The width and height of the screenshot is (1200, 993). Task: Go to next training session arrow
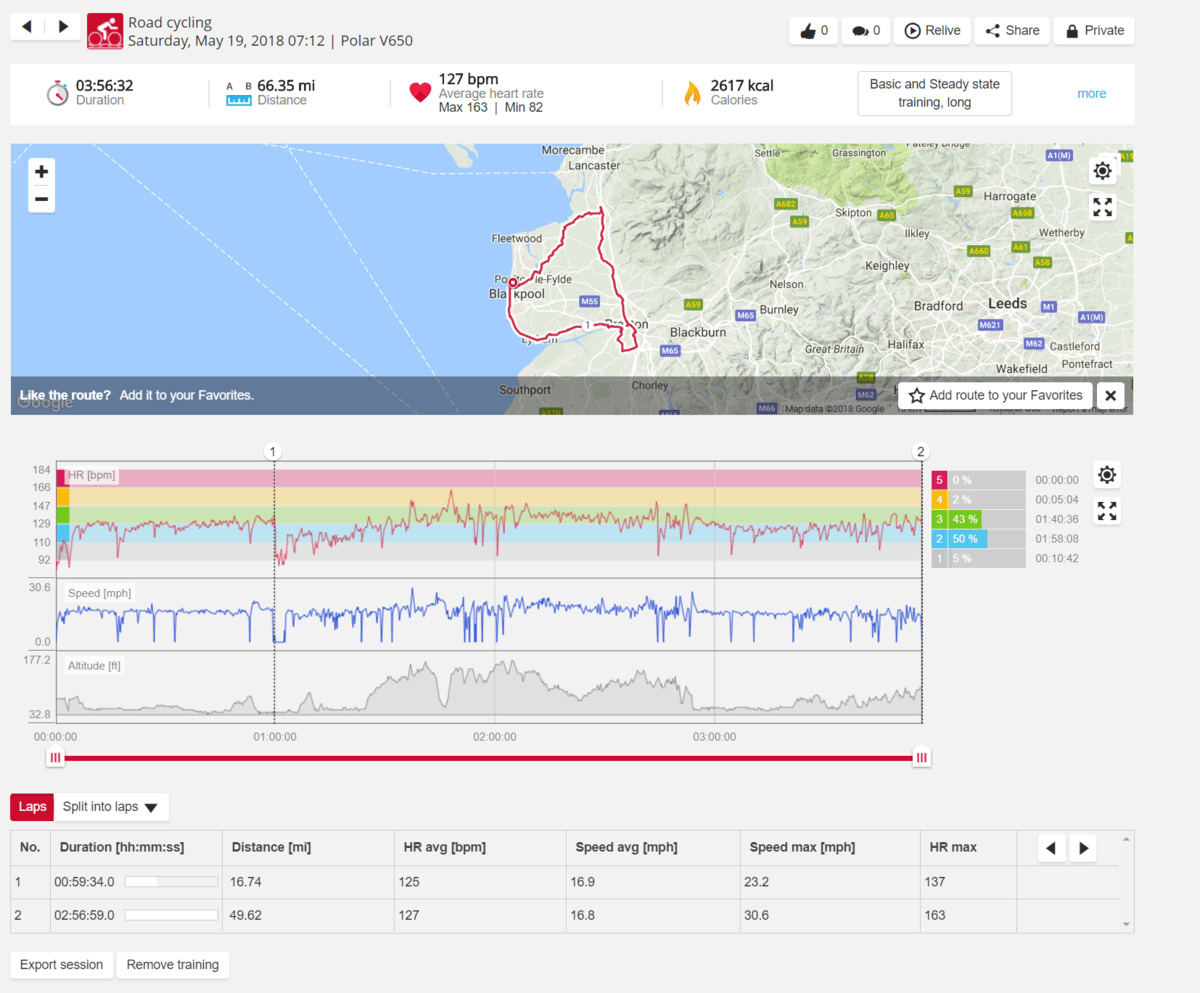coord(63,27)
